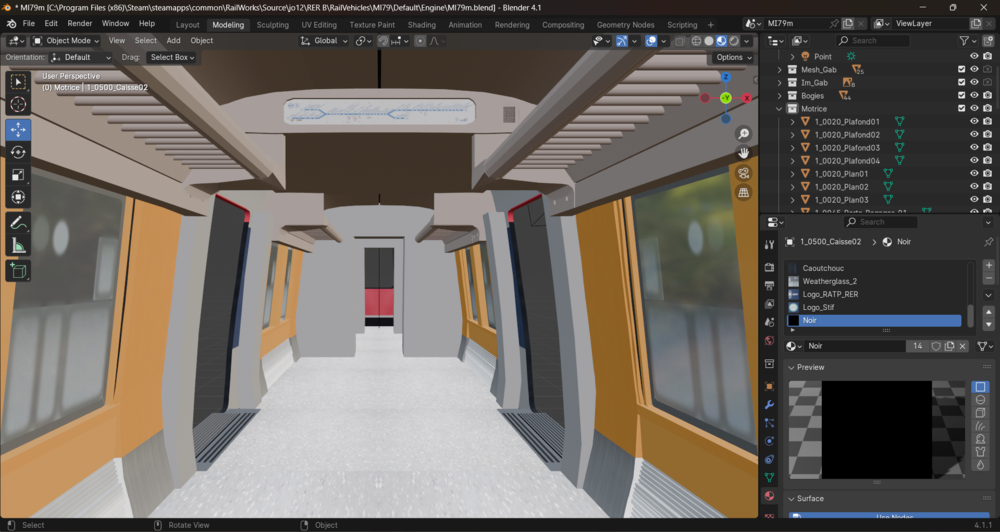The image size is (1000, 532).
Task: Toggle fake user shield for Noir material
Action: click(x=936, y=346)
